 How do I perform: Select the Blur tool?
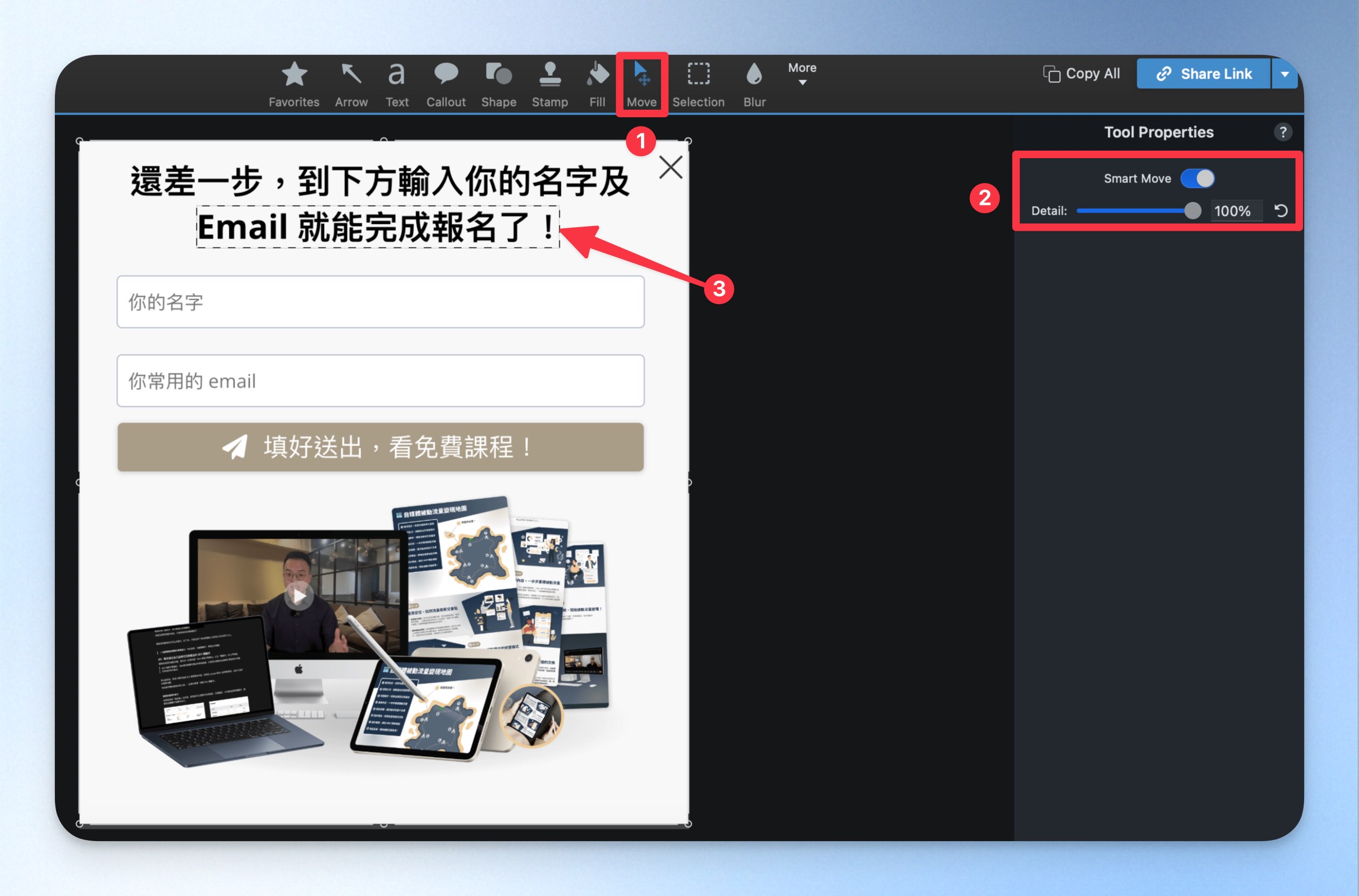(x=755, y=84)
